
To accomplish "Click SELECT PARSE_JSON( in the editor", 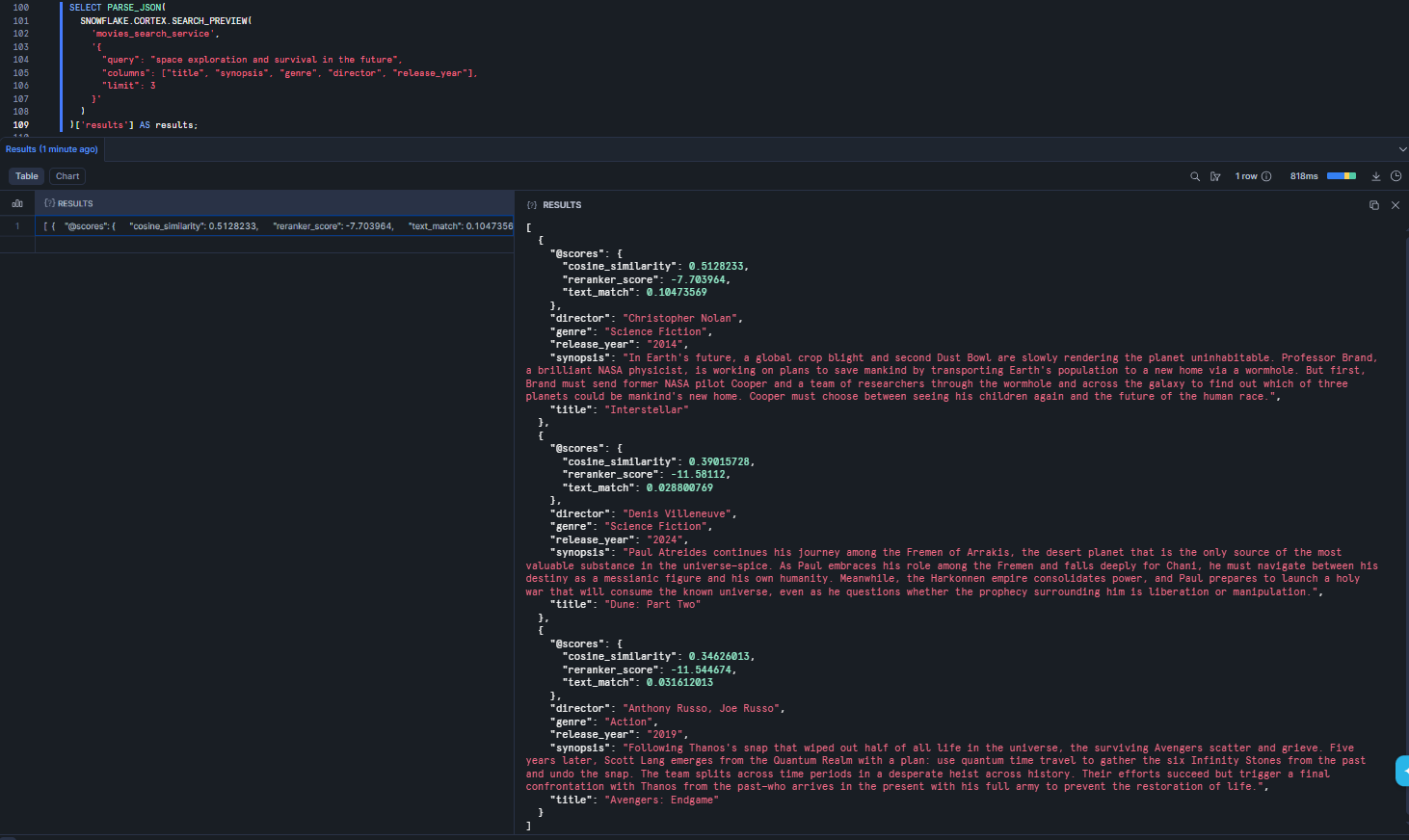I will pyautogui.click(x=118, y=8).
